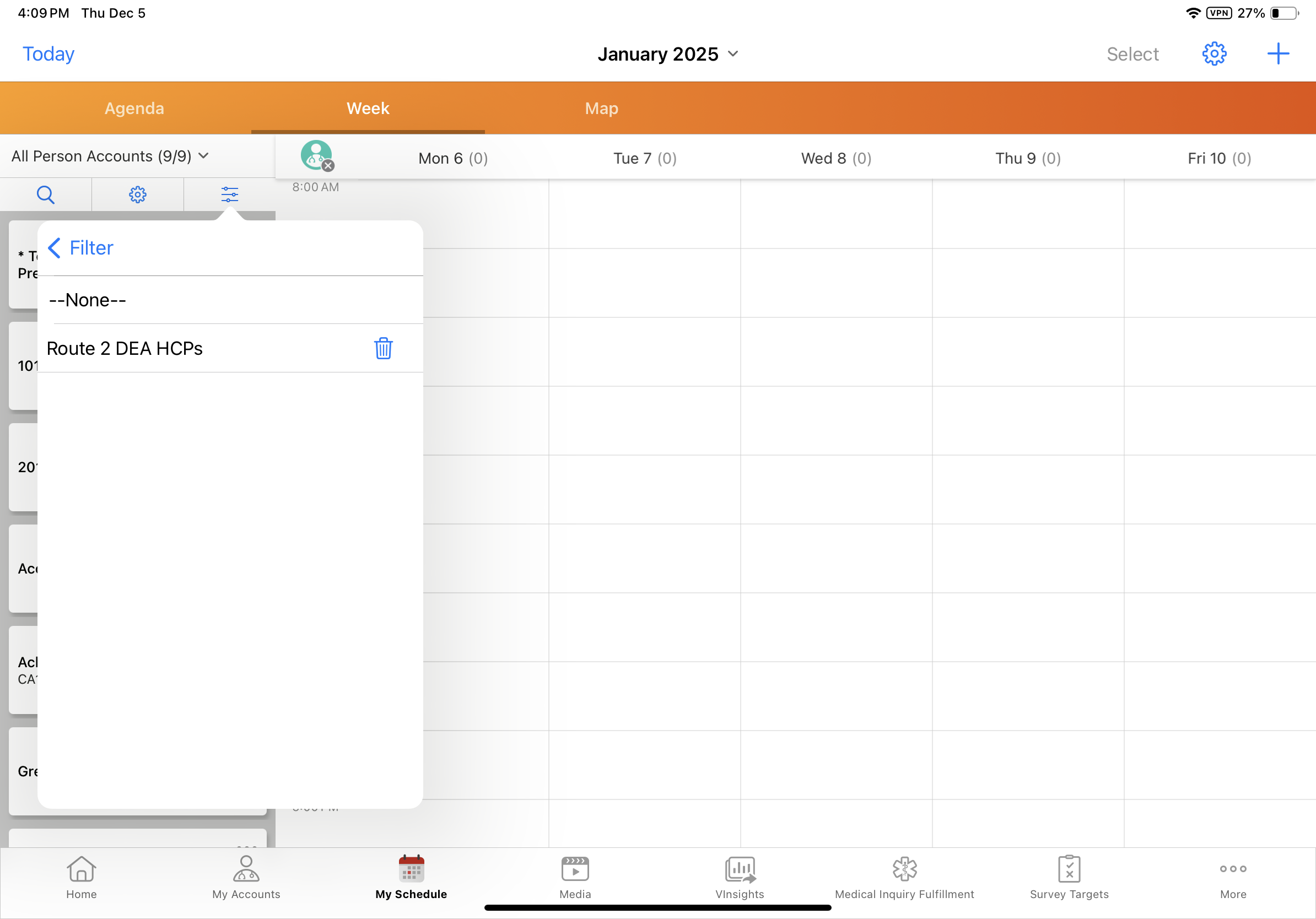Open the Media tab in bottom bar

575,878
